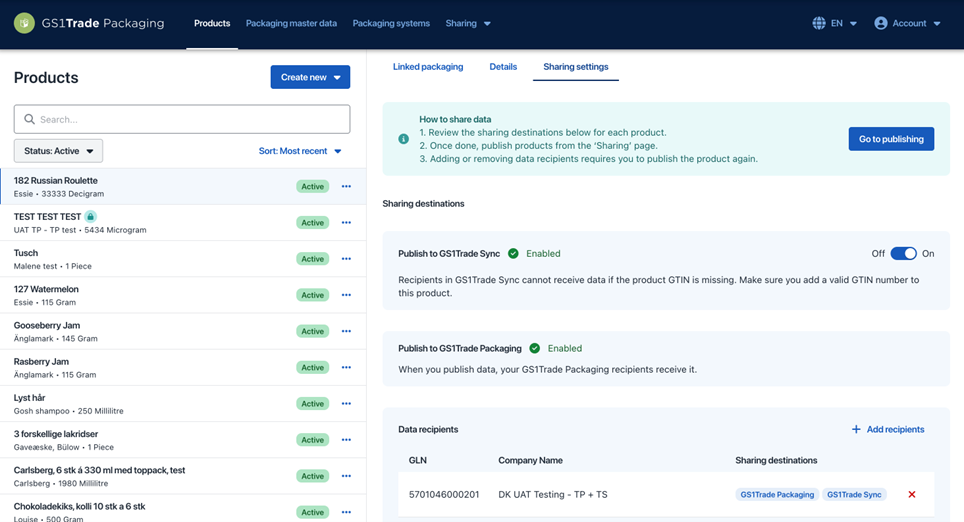Click green check icon beside GS1Trade Packaging Enabled
964x522 pixels.
(535, 348)
